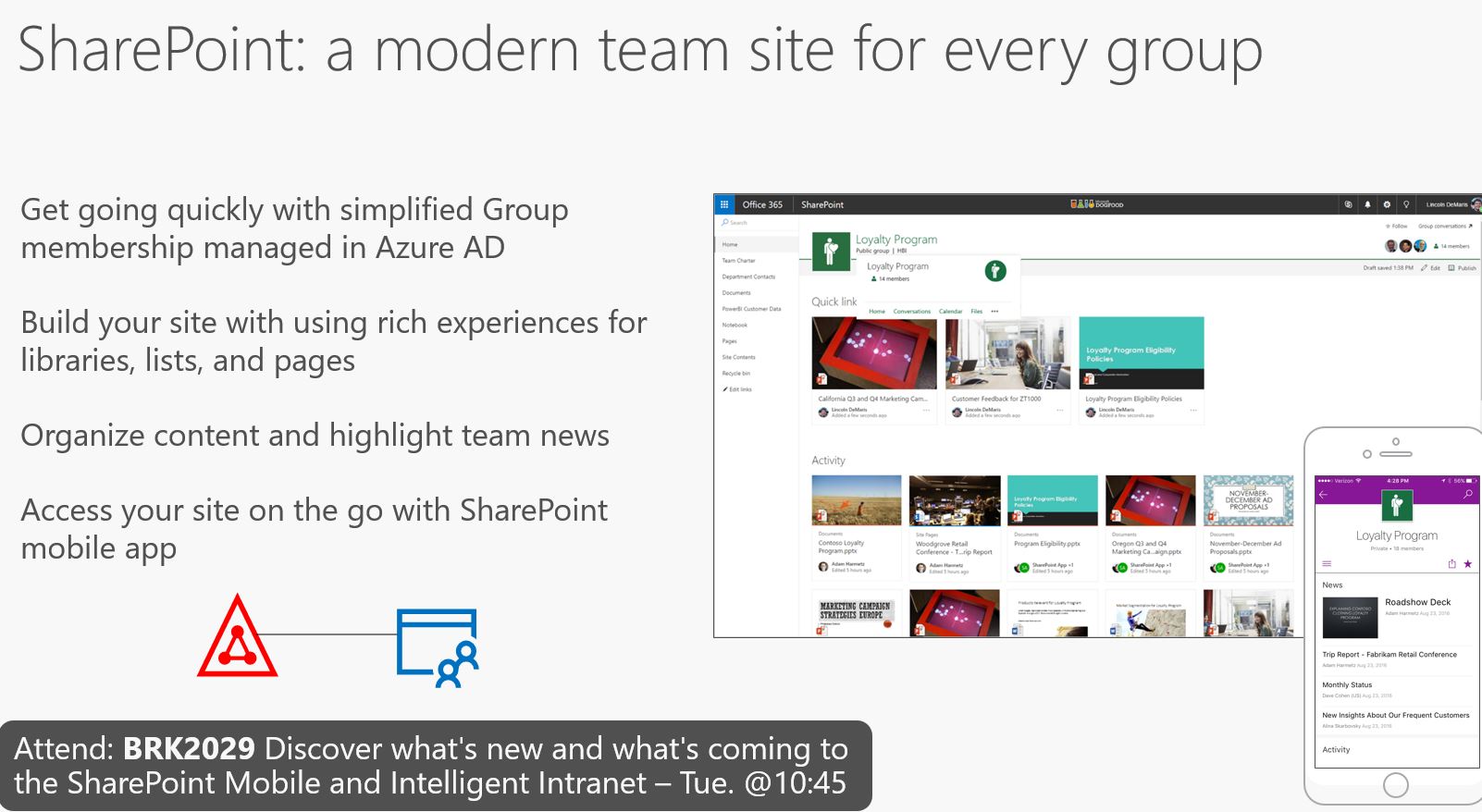Click the round green group icon in hover card
This screenshot has height=812, width=1482.
[x=995, y=271]
